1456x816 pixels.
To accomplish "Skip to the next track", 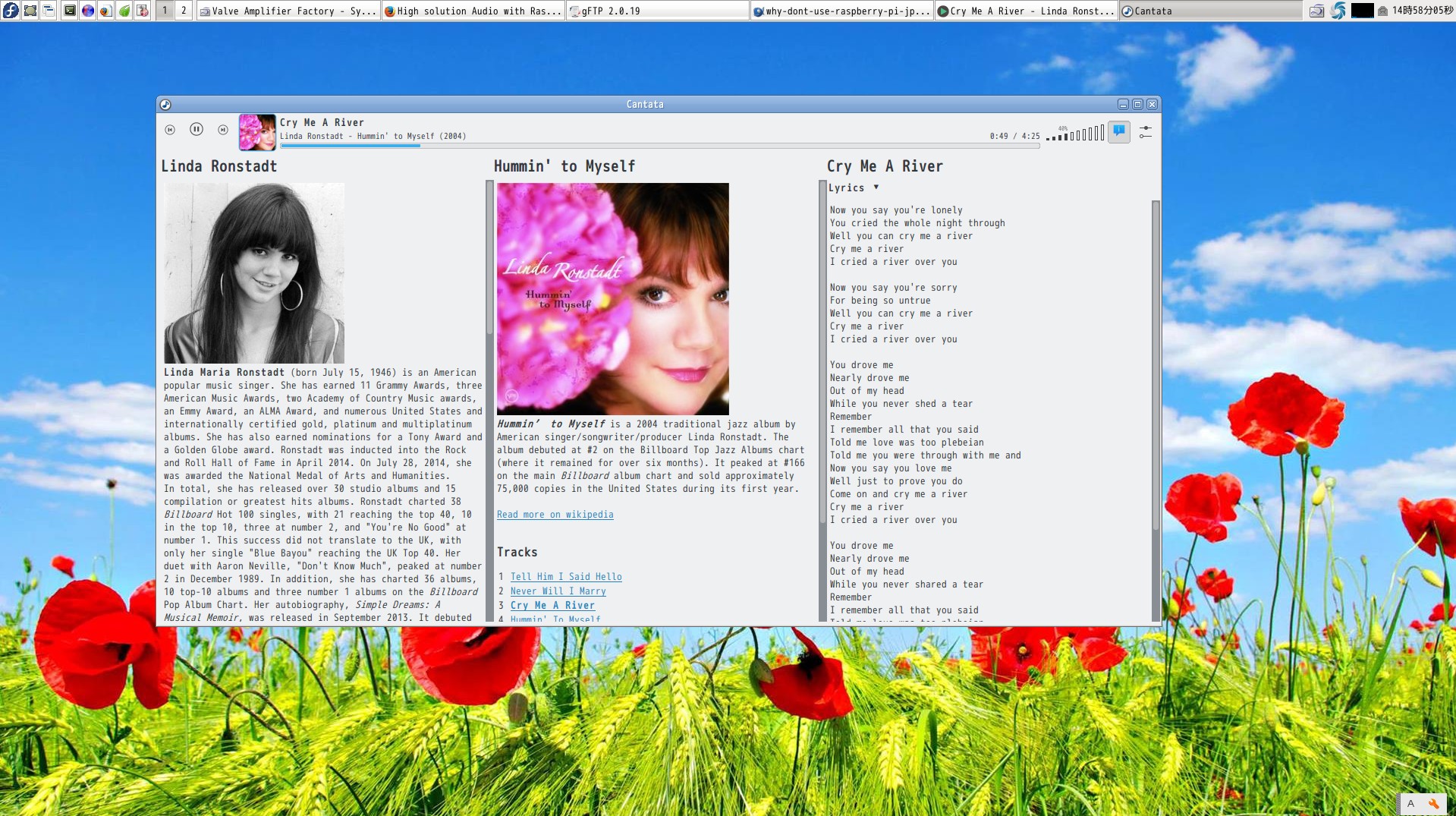I will tap(223, 130).
